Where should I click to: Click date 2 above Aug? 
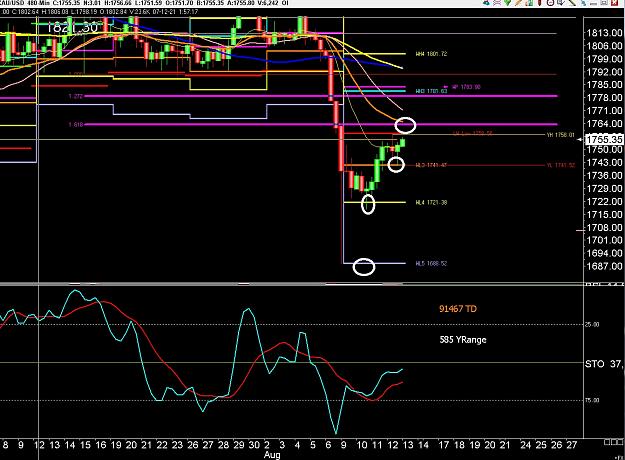click(267, 445)
